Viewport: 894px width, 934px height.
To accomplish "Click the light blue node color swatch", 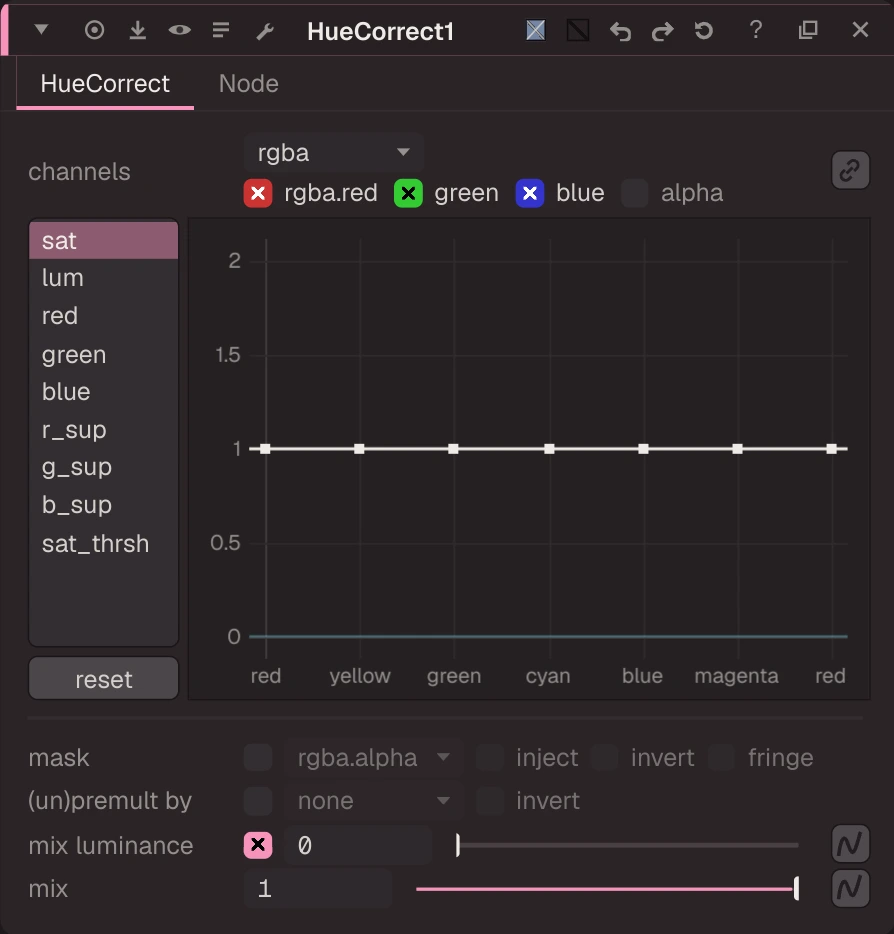I will pyautogui.click(x=535, y=30).
